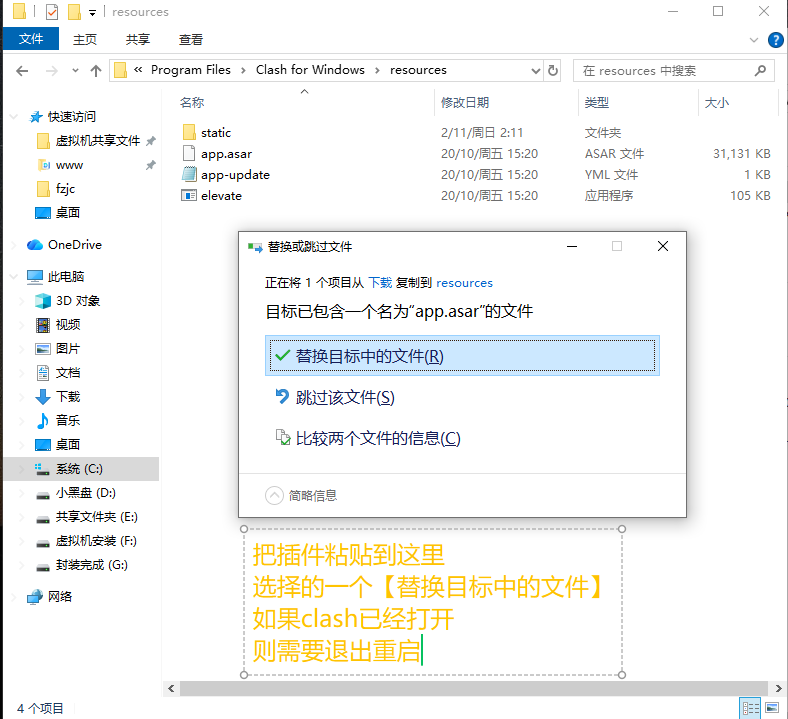Open address bar history dropdown arrow
The width and height of the screenshot is (788, 719).
point(535,70)
